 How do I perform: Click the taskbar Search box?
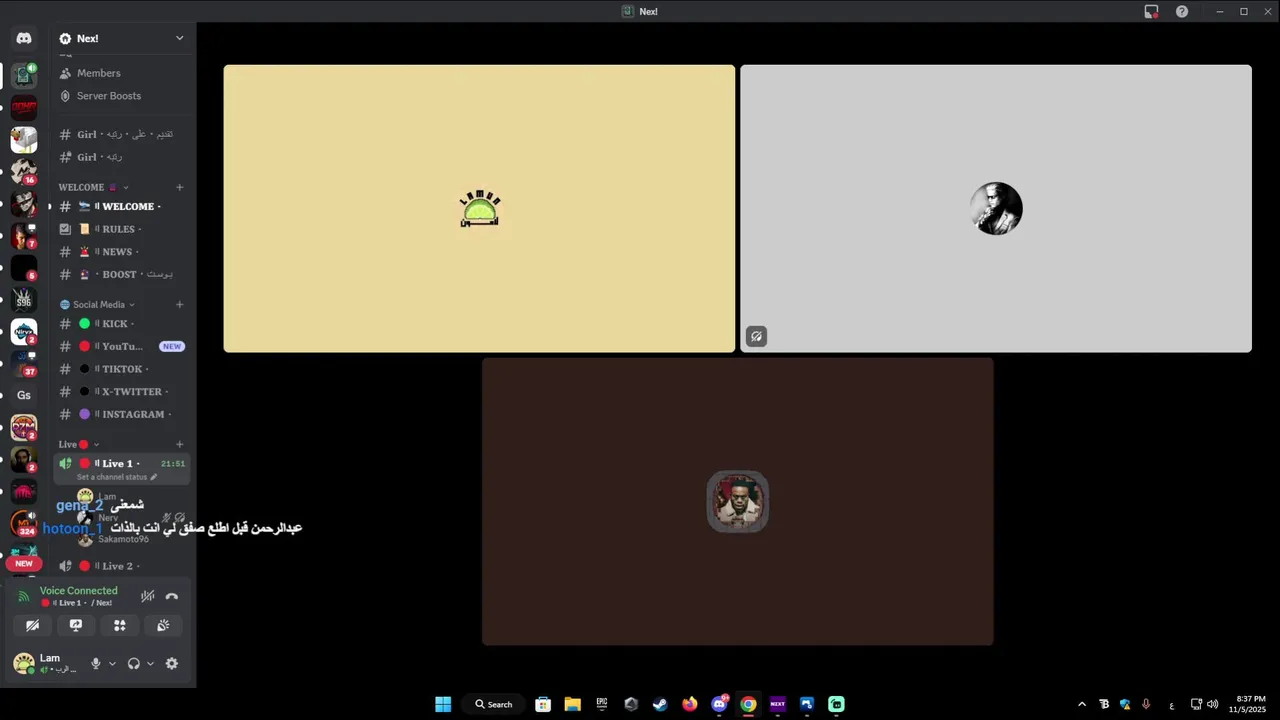(494, 704)
